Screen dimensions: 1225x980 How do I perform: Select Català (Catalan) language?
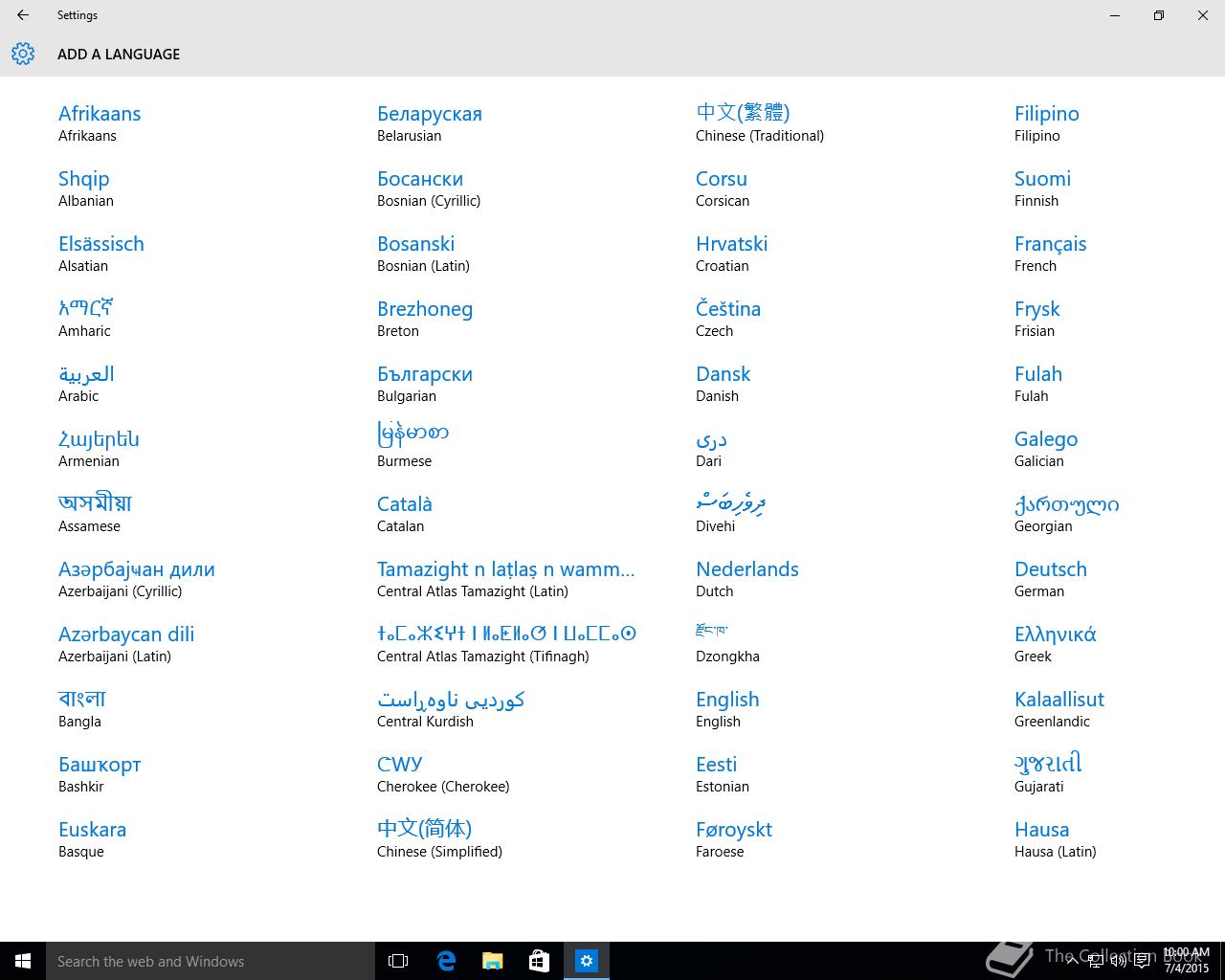tap(405, 514)
